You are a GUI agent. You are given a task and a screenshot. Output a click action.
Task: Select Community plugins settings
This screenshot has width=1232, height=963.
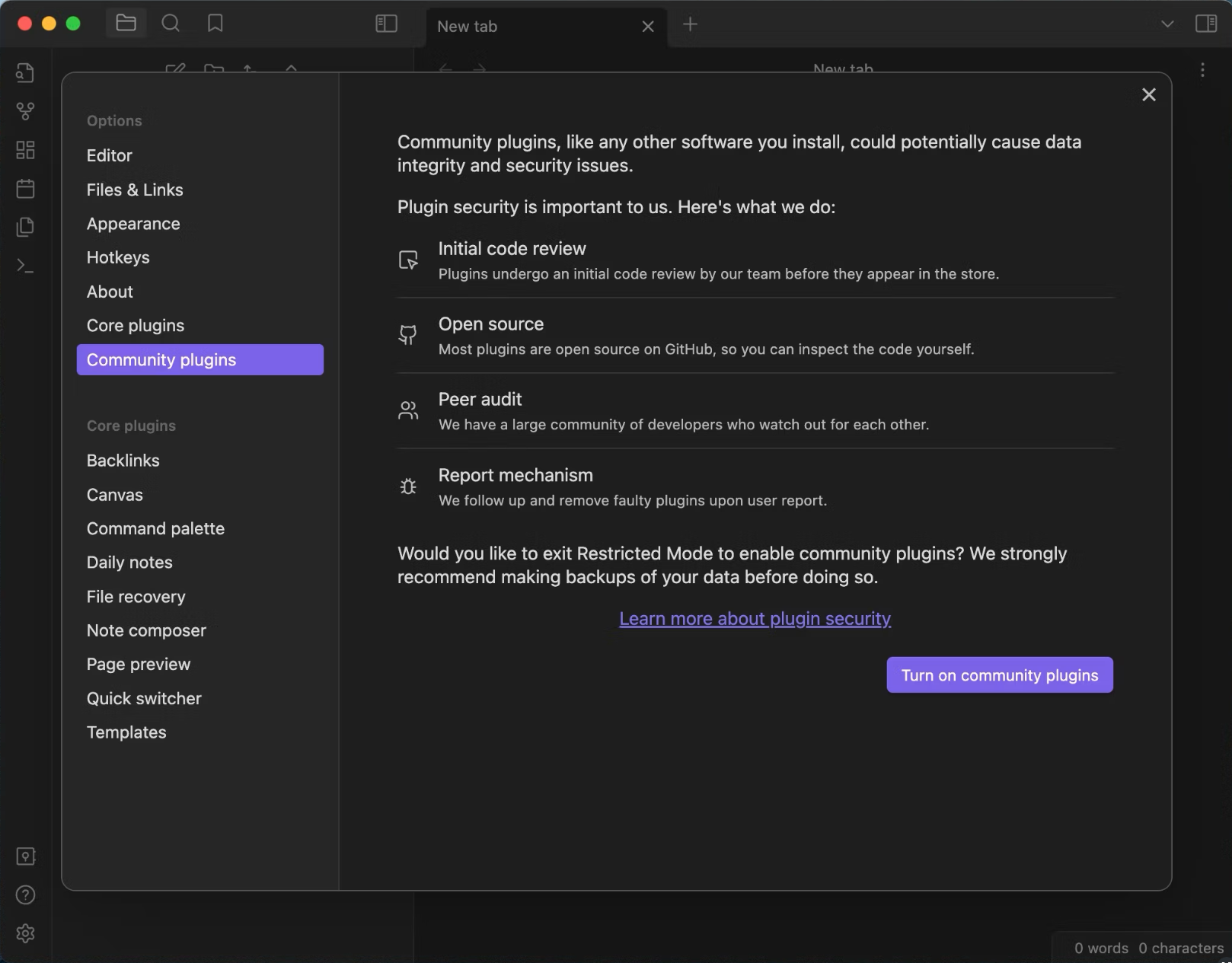(200, 359)
